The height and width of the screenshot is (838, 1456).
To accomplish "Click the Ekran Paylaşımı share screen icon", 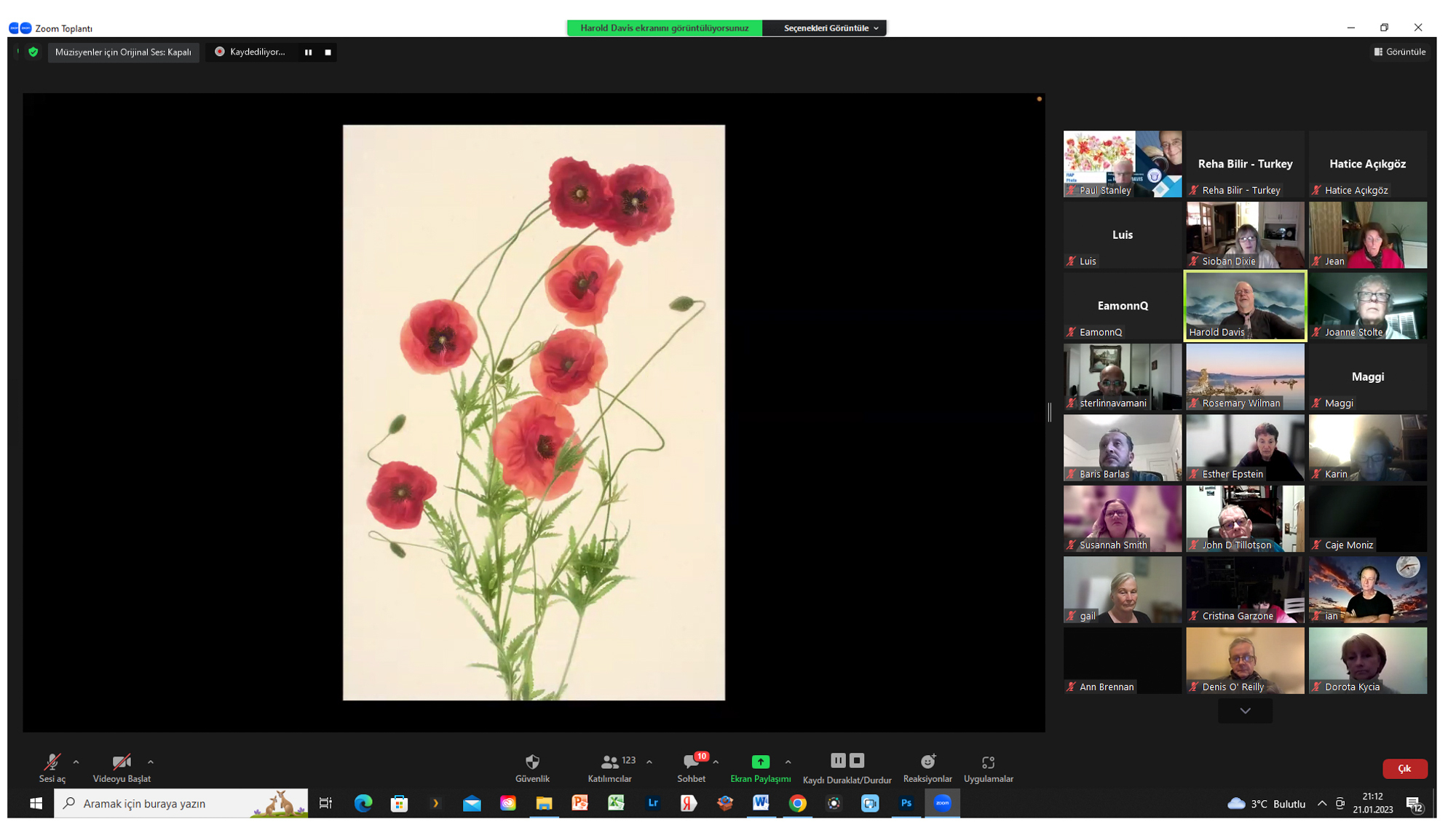I will [760, 762].
